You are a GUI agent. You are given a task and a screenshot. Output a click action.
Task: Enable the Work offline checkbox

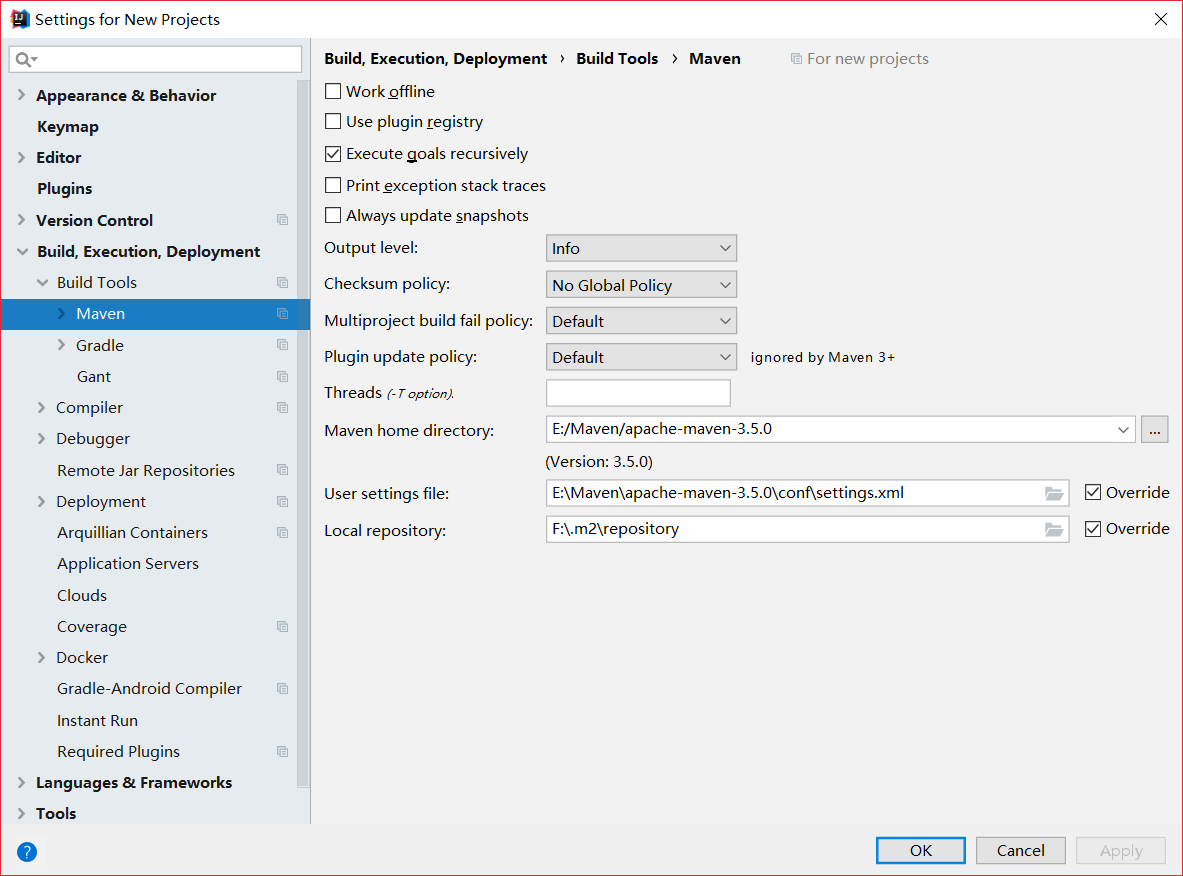tap(334, 91)
